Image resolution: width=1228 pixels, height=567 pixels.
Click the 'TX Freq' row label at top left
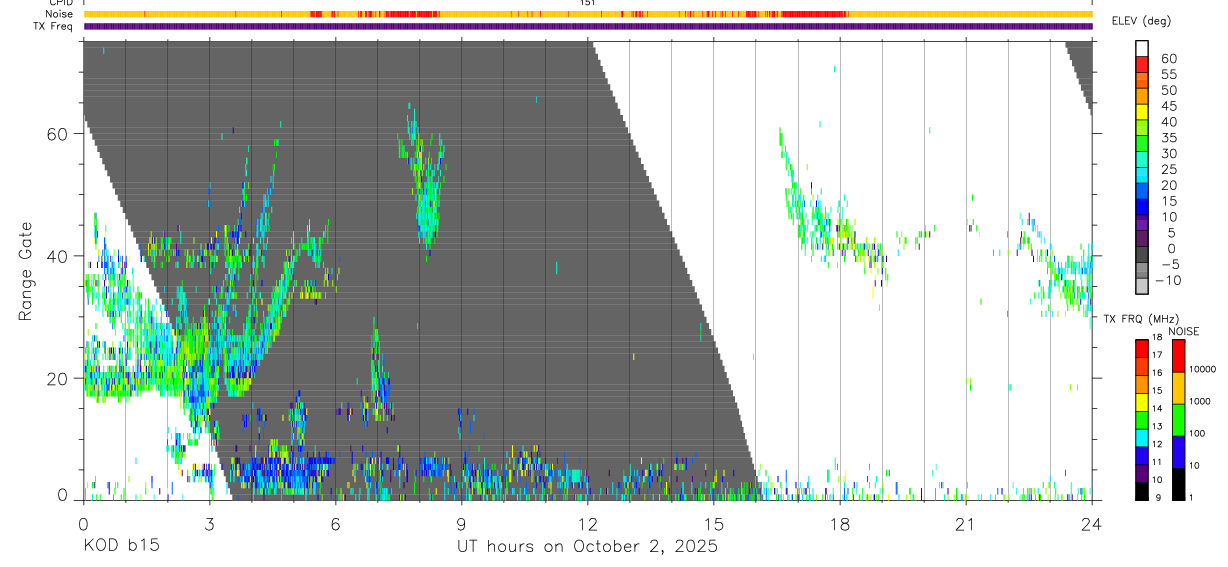(54, 26)
